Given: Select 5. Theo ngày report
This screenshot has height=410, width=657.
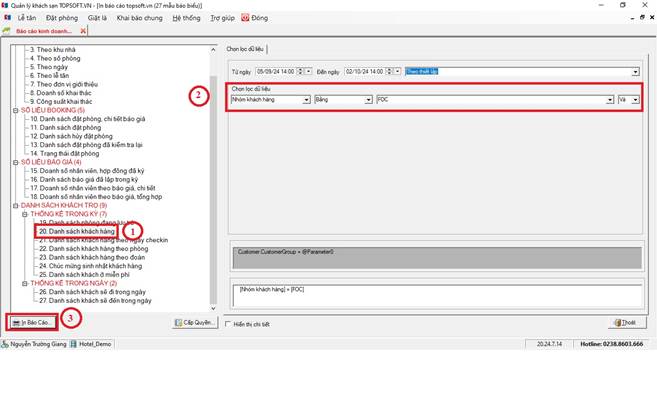Looking at the screenshot, I should coord(49,67).
